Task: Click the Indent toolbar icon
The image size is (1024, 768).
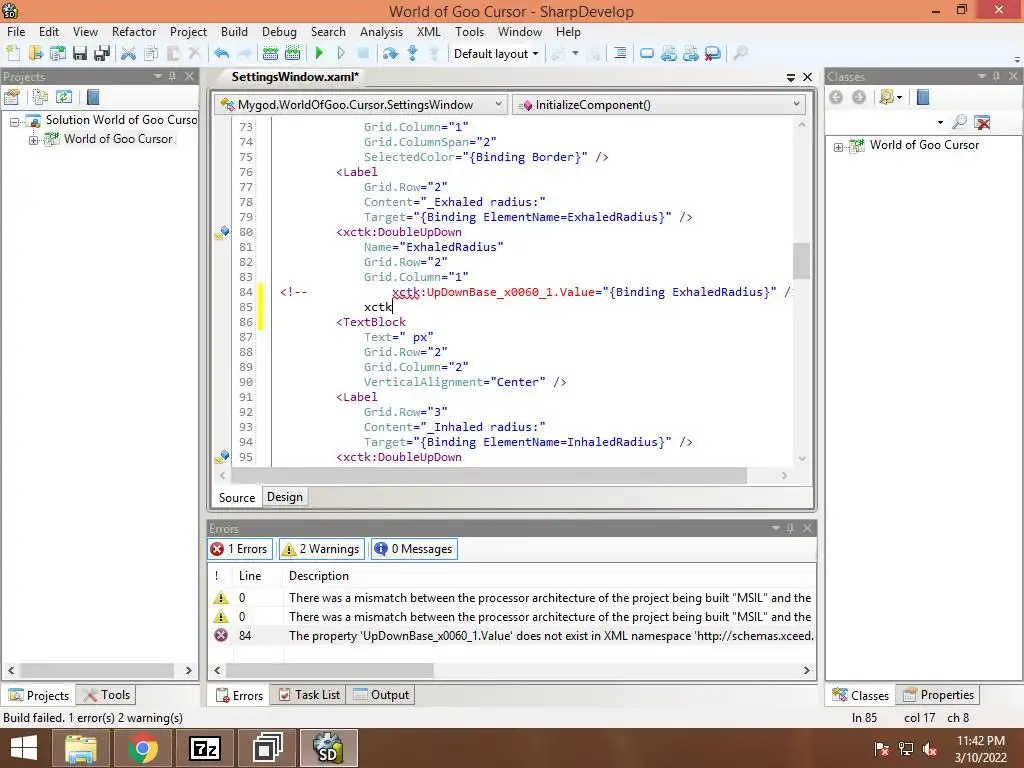Action: click(x=620, y=54)
